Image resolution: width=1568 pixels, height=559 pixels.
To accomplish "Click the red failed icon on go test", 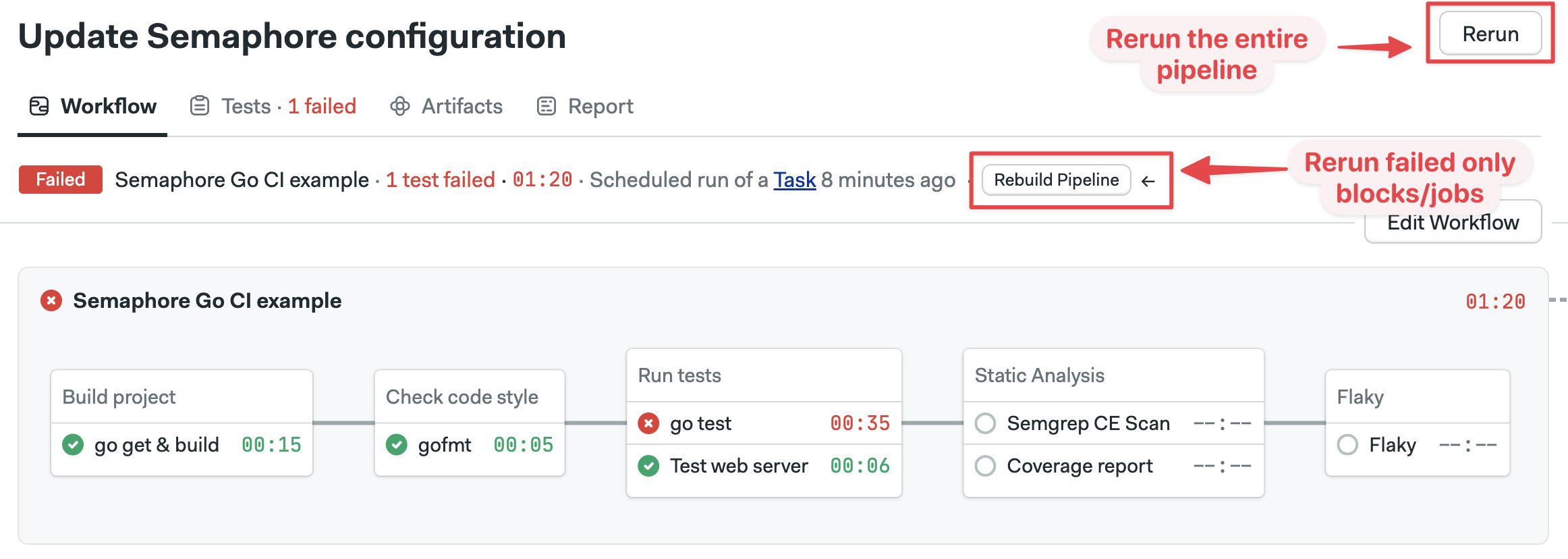I will pyautogui.click(x=648, y=423).
